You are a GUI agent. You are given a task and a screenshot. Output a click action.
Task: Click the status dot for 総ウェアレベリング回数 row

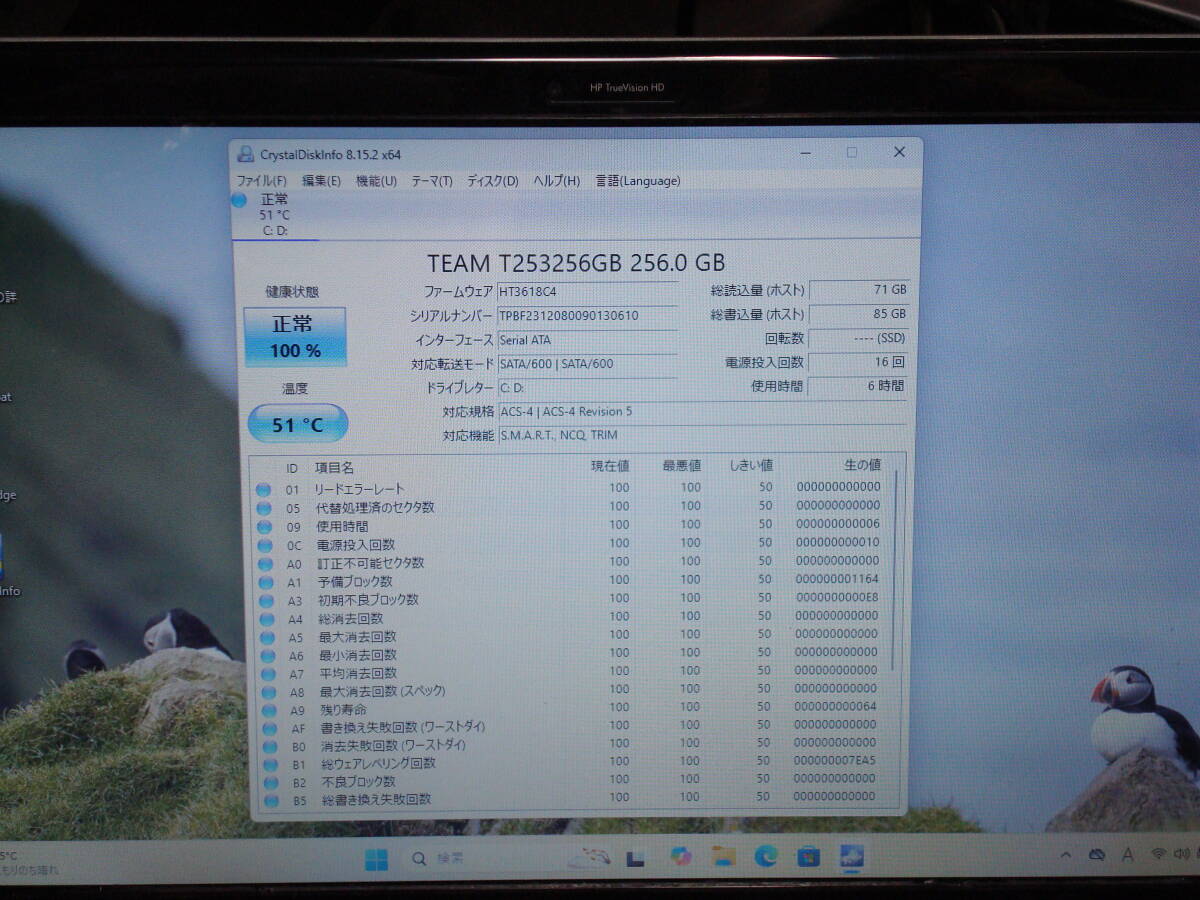[x=269, y=764]
